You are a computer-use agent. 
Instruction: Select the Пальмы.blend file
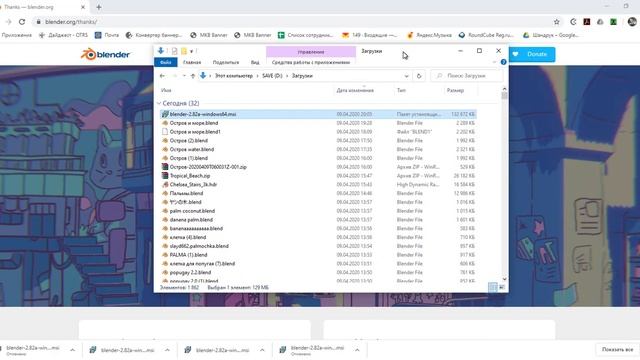(318, 193)
